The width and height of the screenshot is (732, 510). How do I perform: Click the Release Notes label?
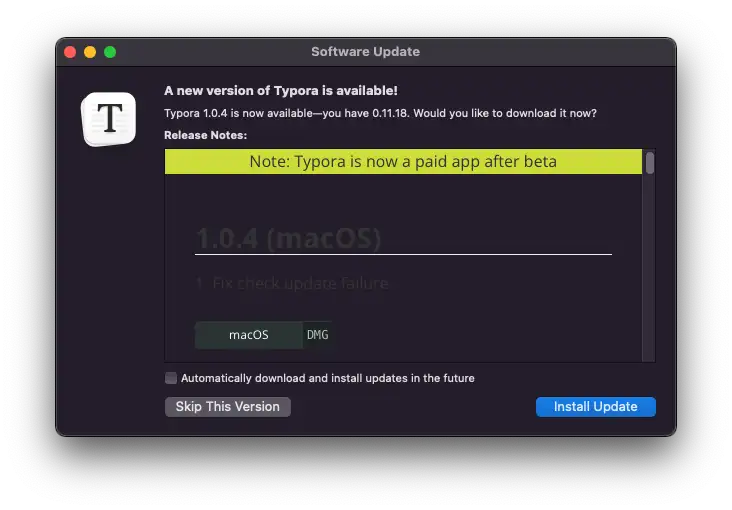pyautogui.click(x=205, y=135)
